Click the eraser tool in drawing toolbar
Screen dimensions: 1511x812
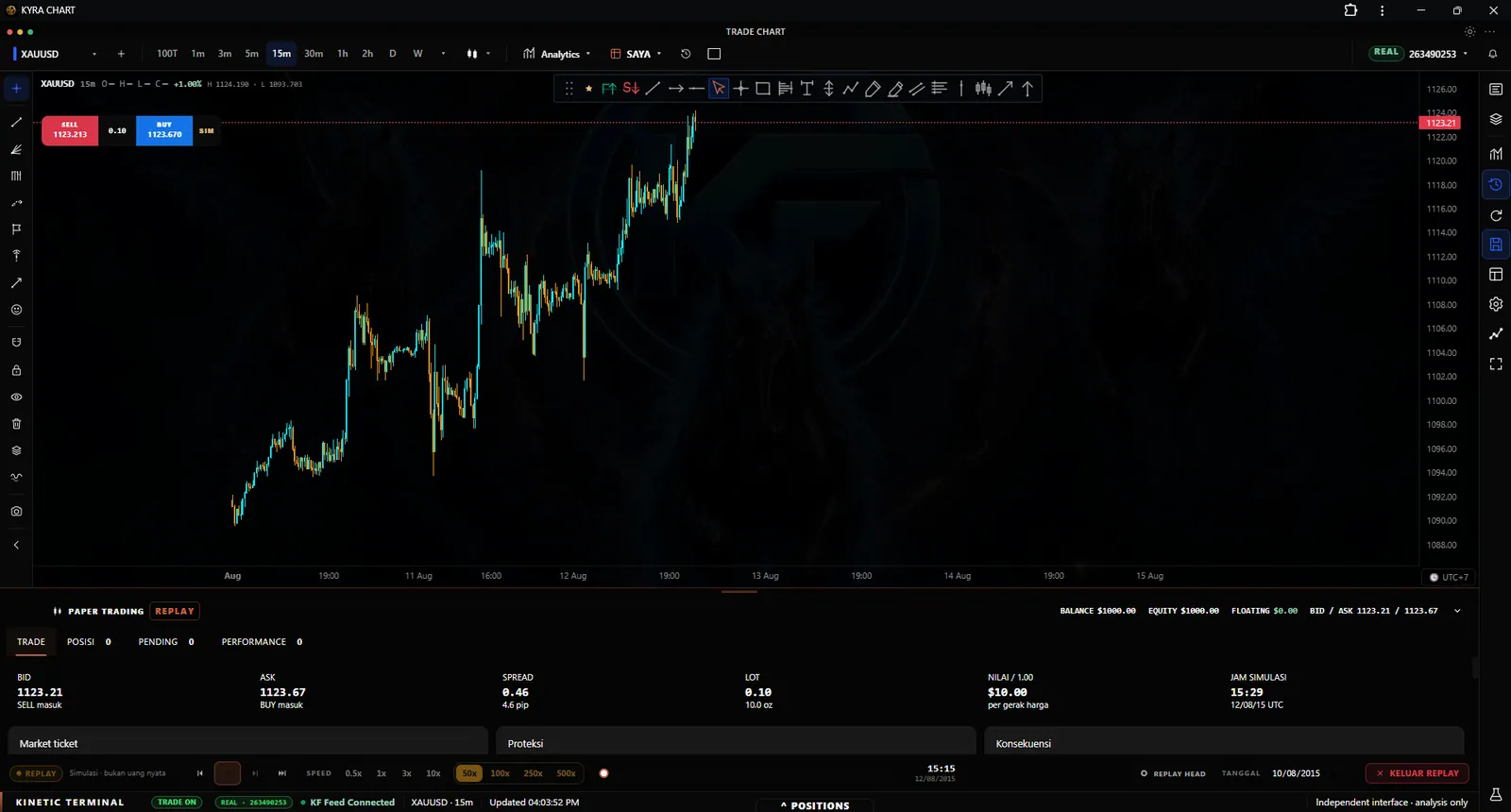tap(873, 88)
